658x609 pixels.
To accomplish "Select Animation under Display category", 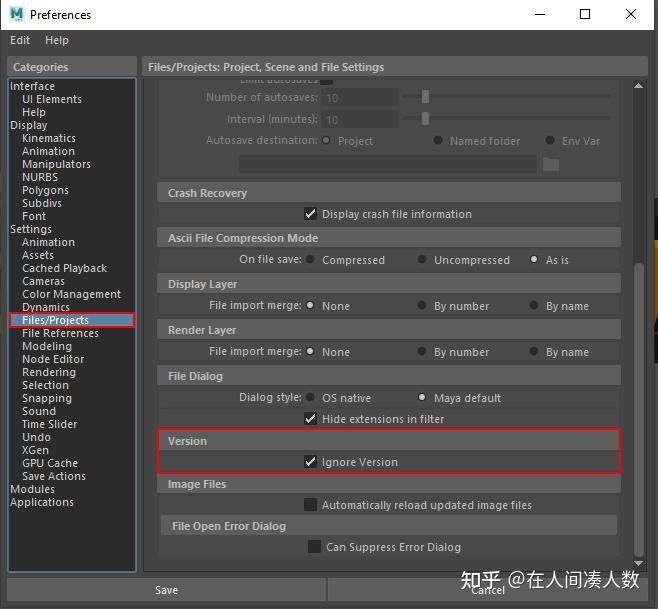I will point(48,151).
